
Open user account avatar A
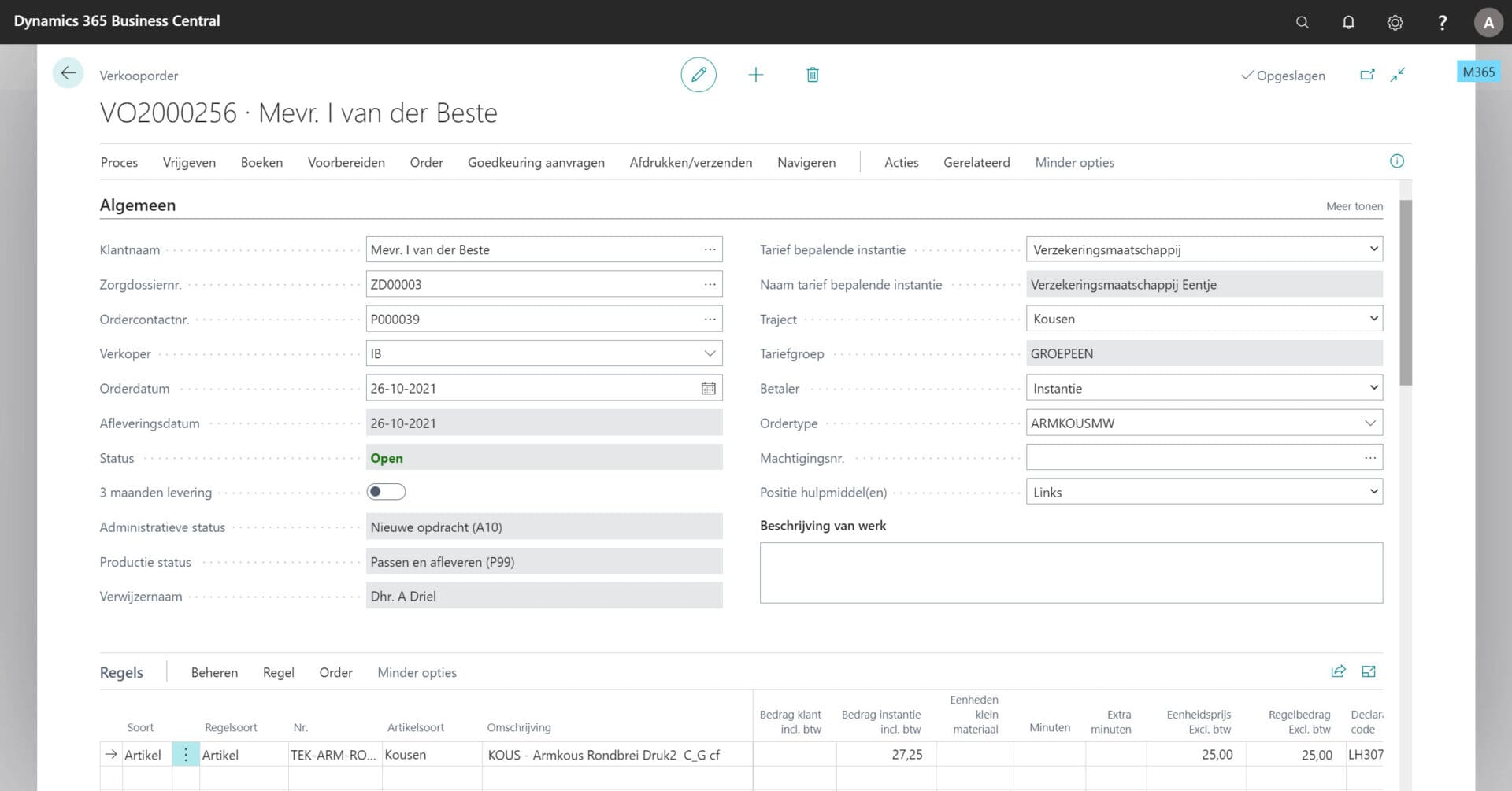[x=1488, y=22]
